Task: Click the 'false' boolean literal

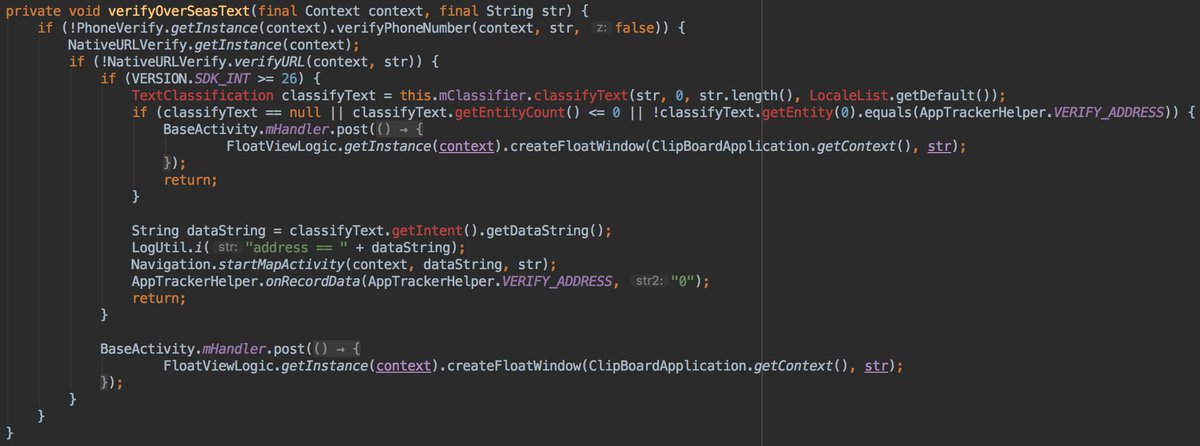Action: [x=634, y=28]
